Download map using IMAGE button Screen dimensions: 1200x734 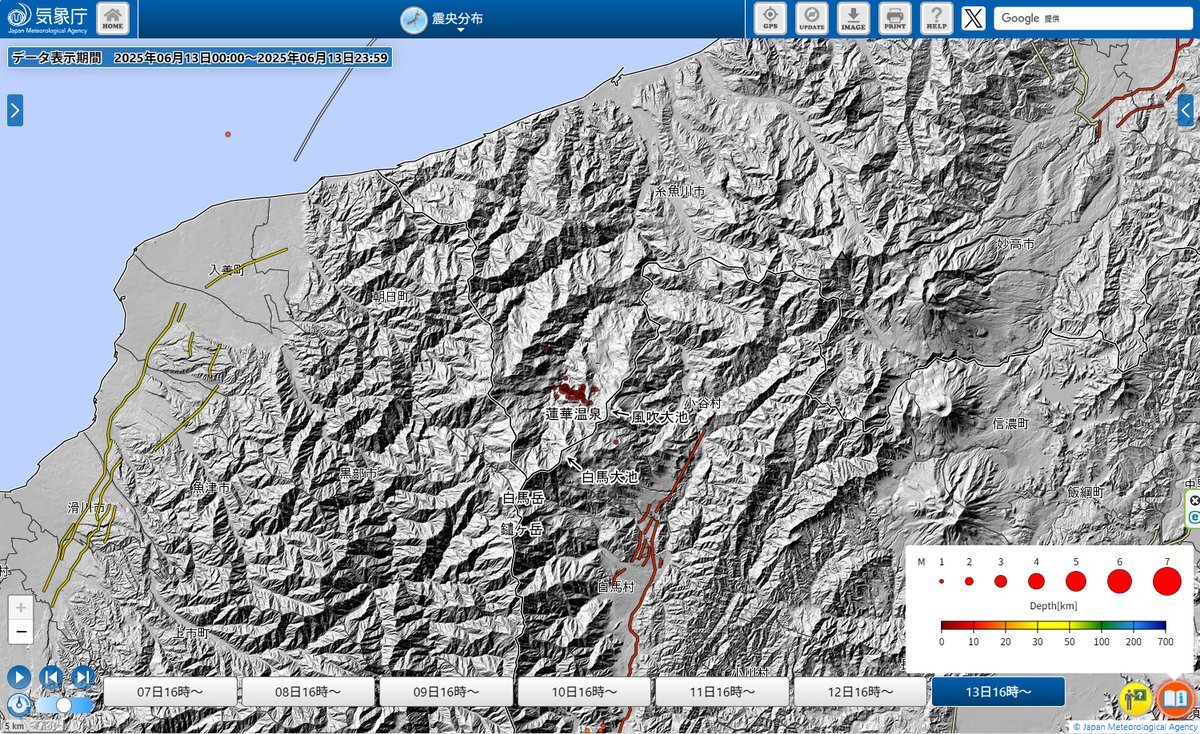(x=853, y=18)
